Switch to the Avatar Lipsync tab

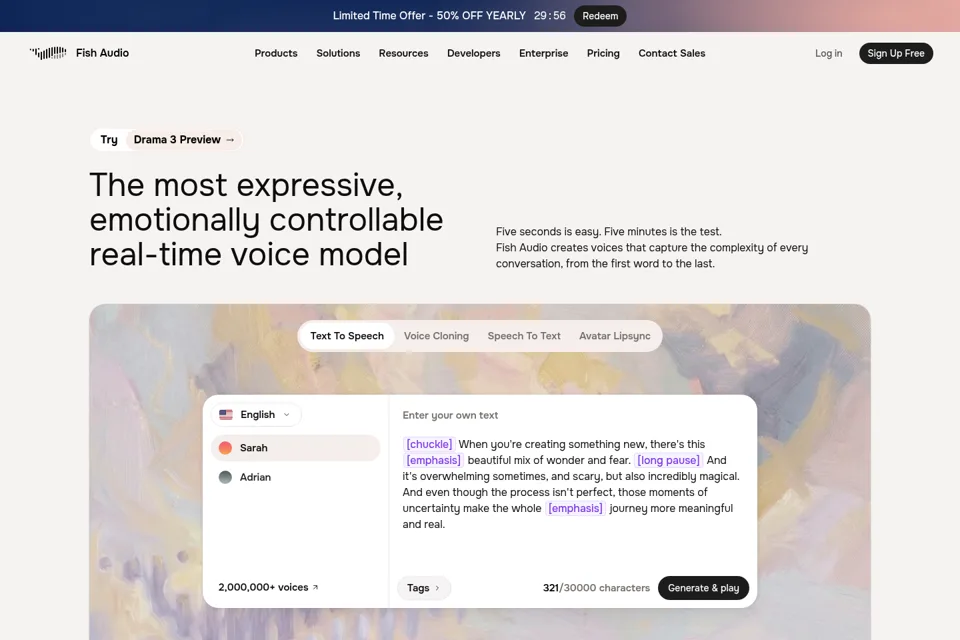pos(615,336)
